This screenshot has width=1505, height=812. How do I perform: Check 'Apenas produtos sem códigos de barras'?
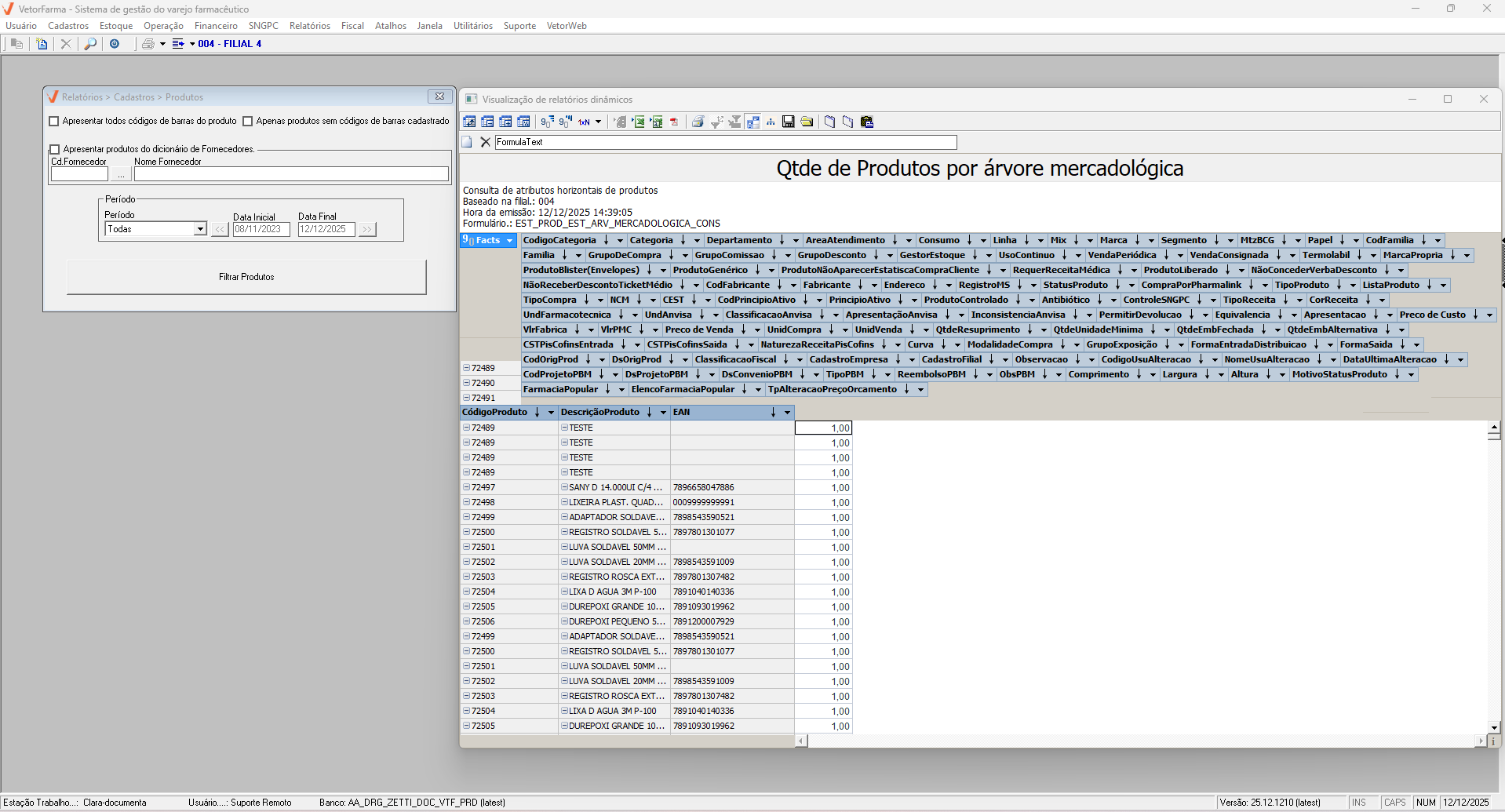point(248,121)
